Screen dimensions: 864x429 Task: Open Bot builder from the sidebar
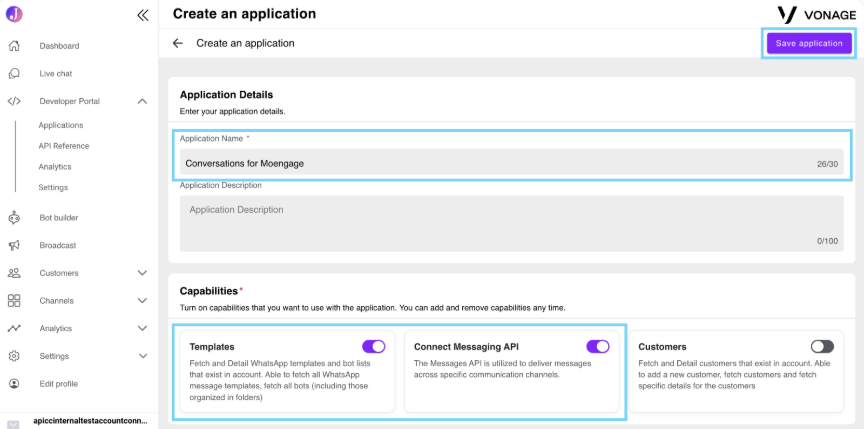pos(59,218)
